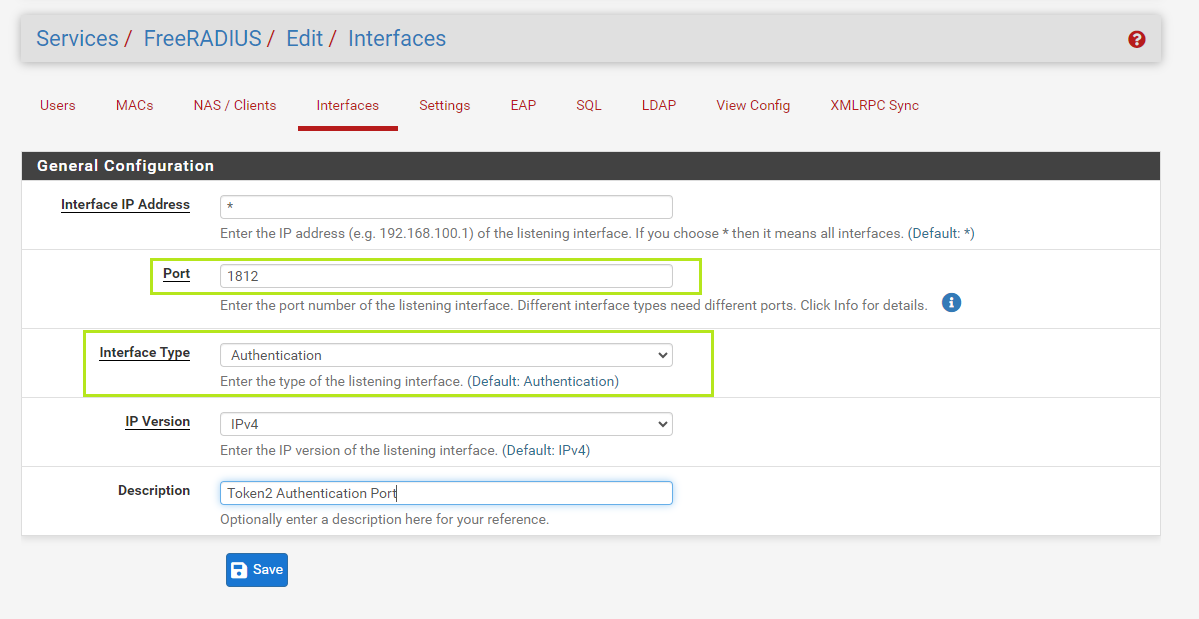The image size is (1199, 619).
Task: Open the red help question mark icon
Action: coord(1136,39)
